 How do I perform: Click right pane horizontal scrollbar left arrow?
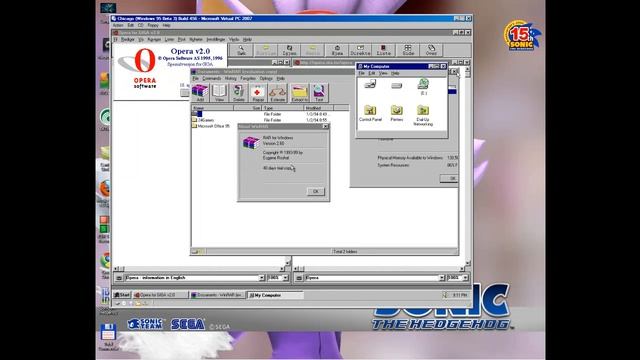coord(296,269)
